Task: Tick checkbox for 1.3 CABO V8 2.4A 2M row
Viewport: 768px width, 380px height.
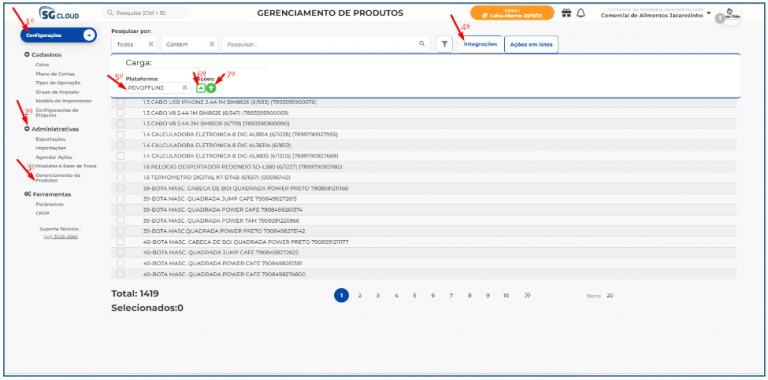Action: (120, 123)
